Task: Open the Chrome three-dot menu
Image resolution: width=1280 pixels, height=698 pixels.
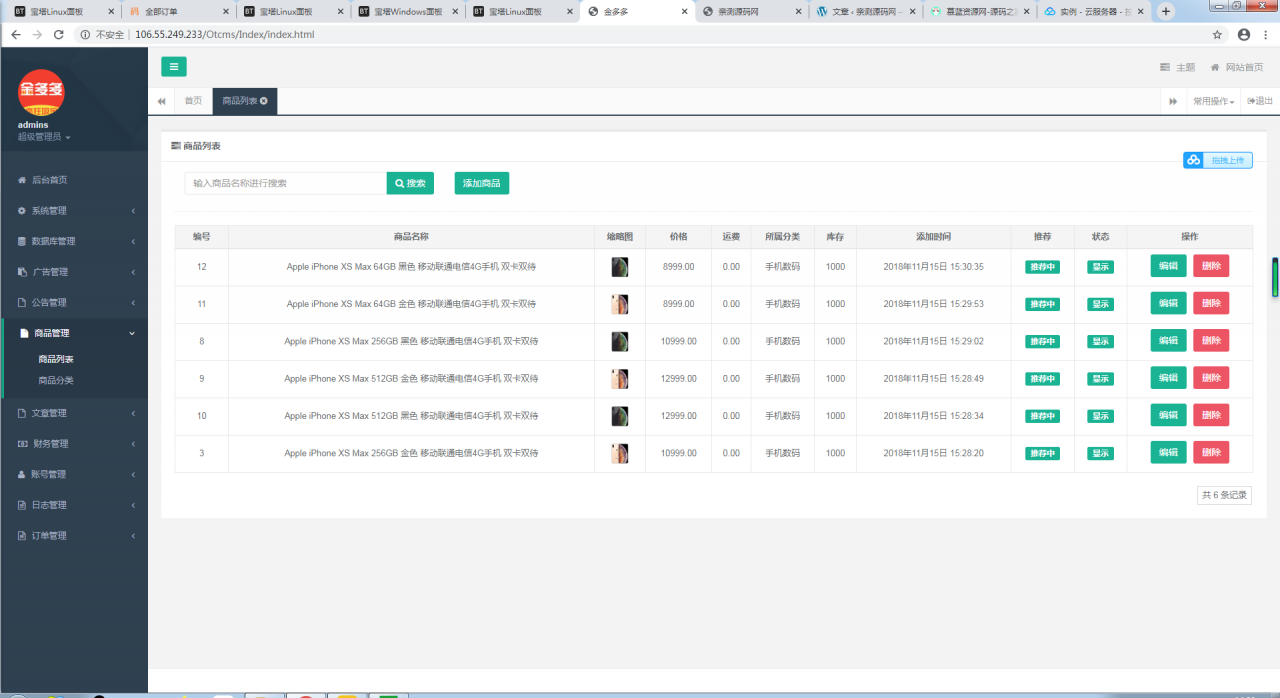Action: tap(1266, 34)
